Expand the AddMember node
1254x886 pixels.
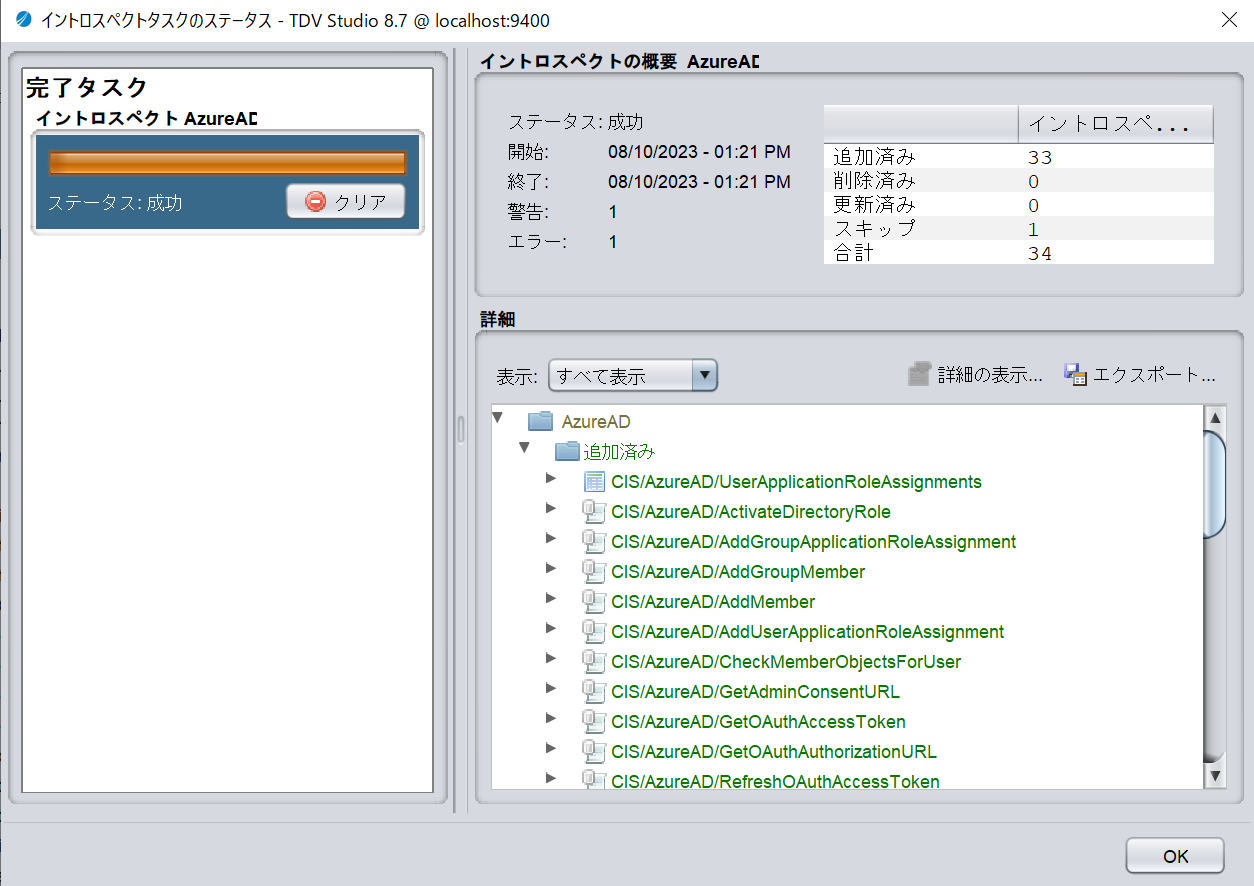coord(551,598)
